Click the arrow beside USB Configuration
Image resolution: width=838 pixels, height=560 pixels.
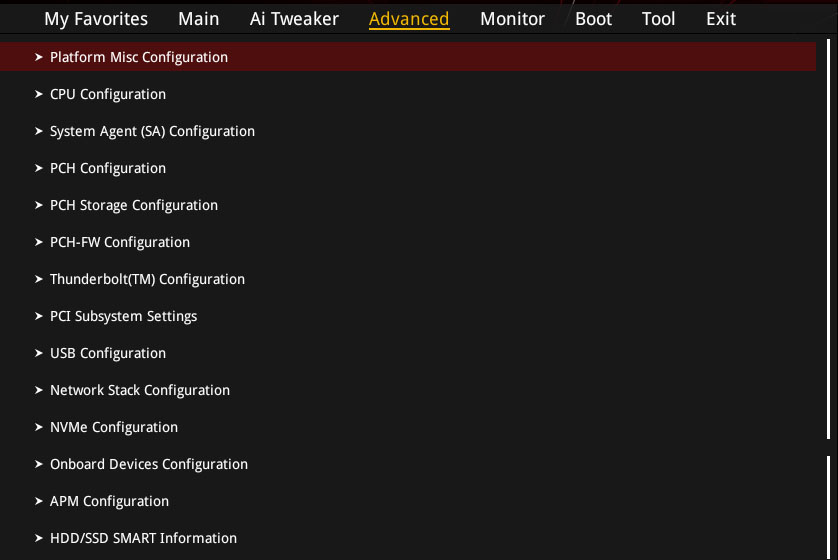pyautogui.click(x=38, y=353)
